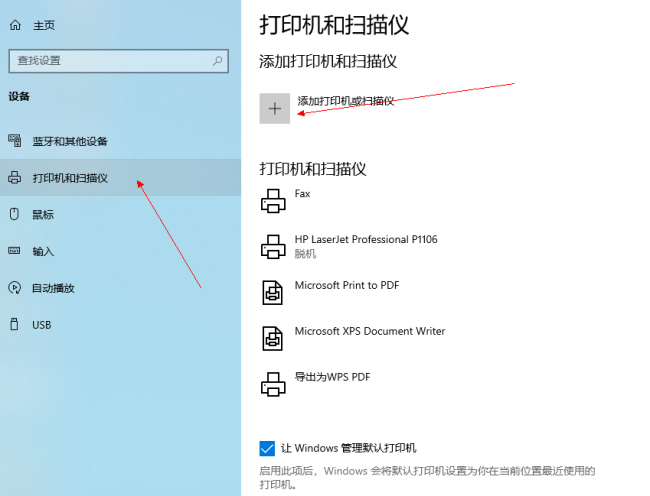Click the 导出为WPS PDF printer icon
Screen dimensions: 650x496
pos(273,384)
